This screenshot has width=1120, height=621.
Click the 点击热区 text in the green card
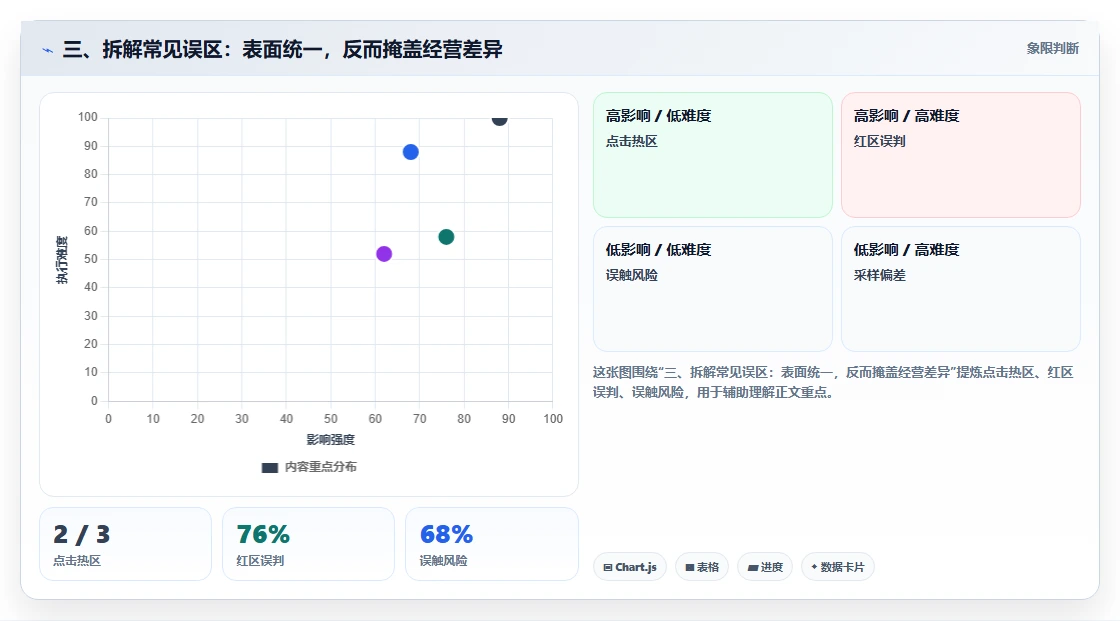[x=631, y=141]
